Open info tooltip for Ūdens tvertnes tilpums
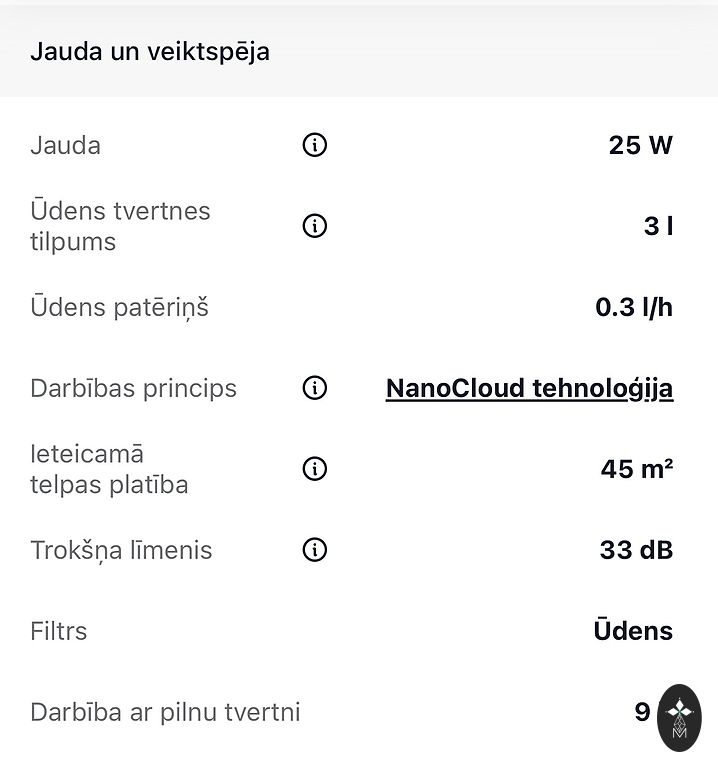Screen dimensions: 718x768 (x=314, y=226)
